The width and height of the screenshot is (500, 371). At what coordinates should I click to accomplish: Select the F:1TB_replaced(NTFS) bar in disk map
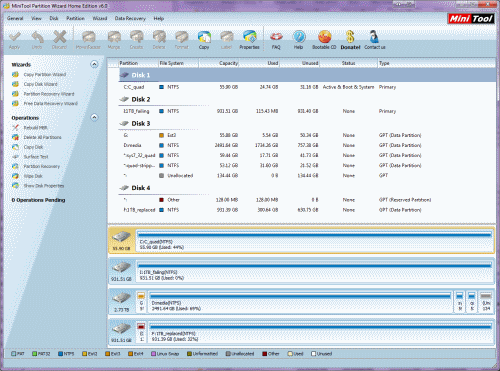point(321,332)
